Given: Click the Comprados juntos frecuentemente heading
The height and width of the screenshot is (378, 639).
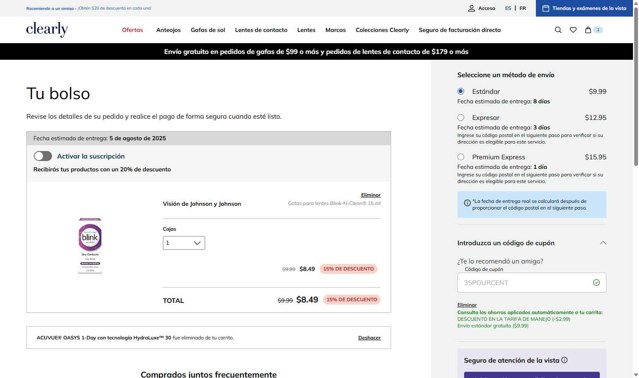Looking at the screenshot, I should pyautogui.click(x=209, y=374).
